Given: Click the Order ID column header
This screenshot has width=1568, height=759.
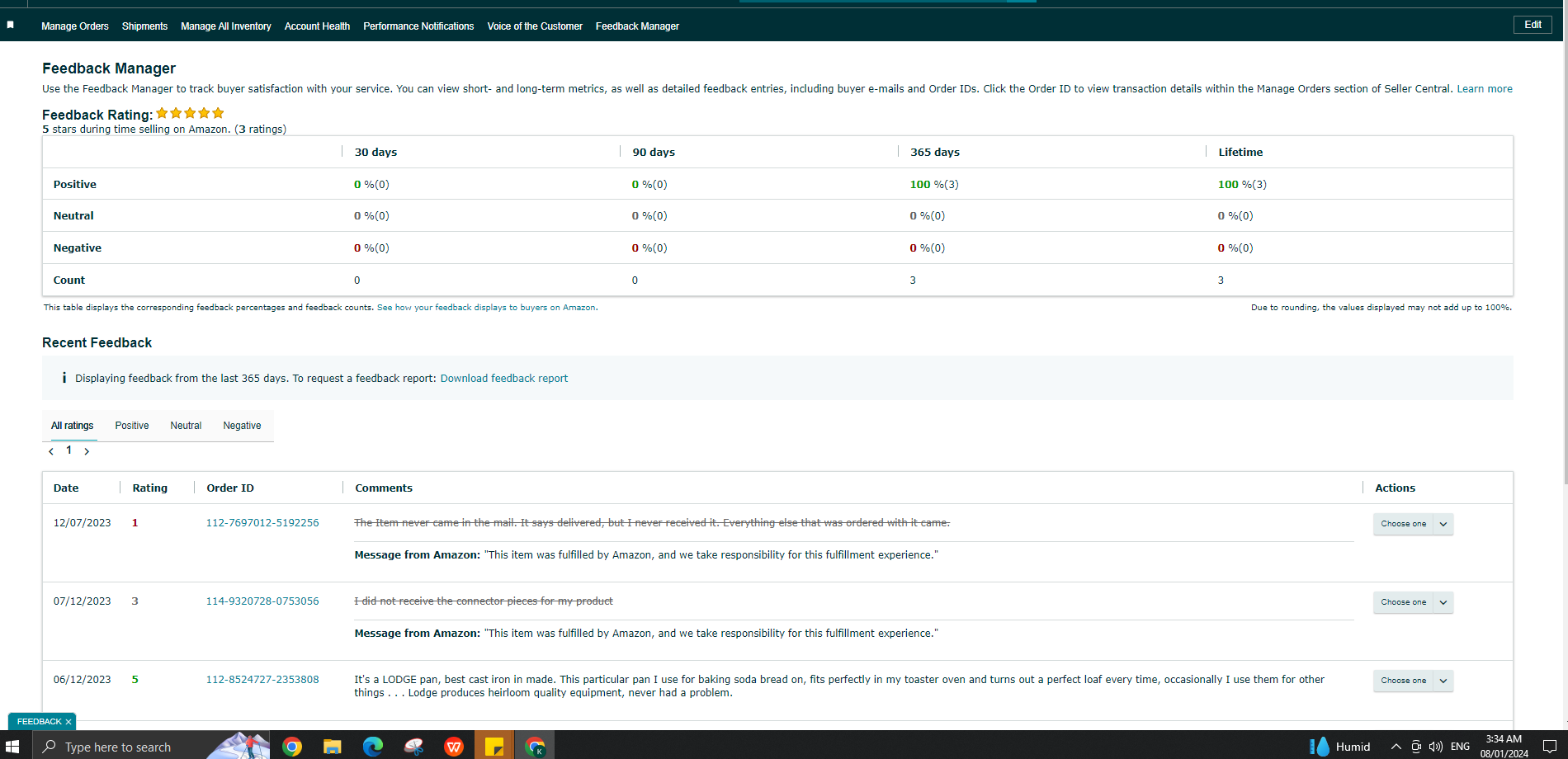Looking at the screenshot, I should (230, 488).
